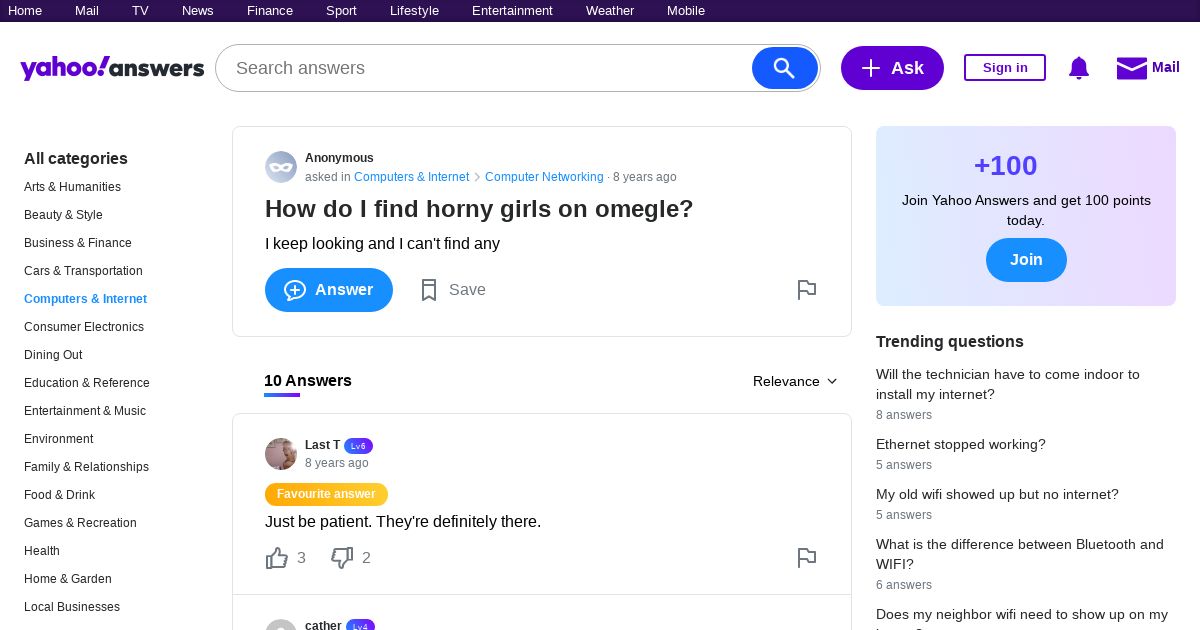
Task: Click the Computers & Internet breadcrumb link
Action: click(x=411, y=177)
